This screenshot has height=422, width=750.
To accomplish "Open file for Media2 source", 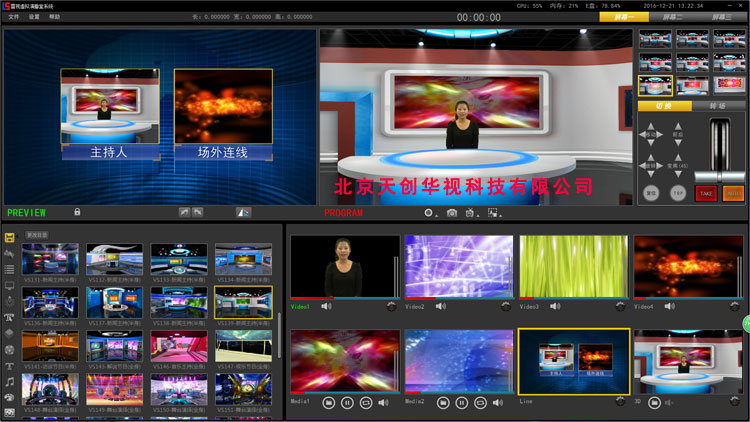I will (442, 402).
